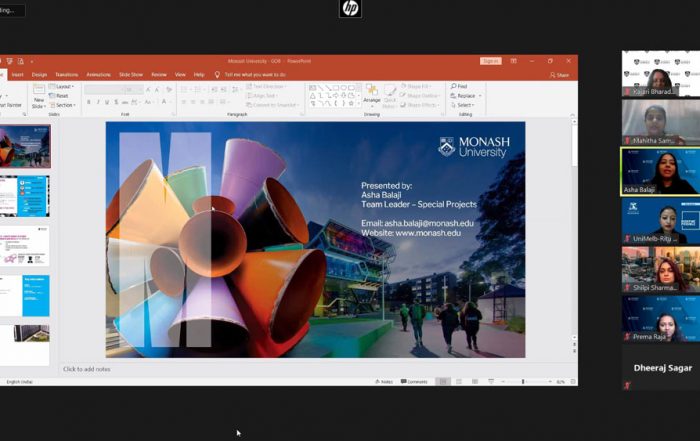Open the Shape Fill dropdown

[416, 86]
